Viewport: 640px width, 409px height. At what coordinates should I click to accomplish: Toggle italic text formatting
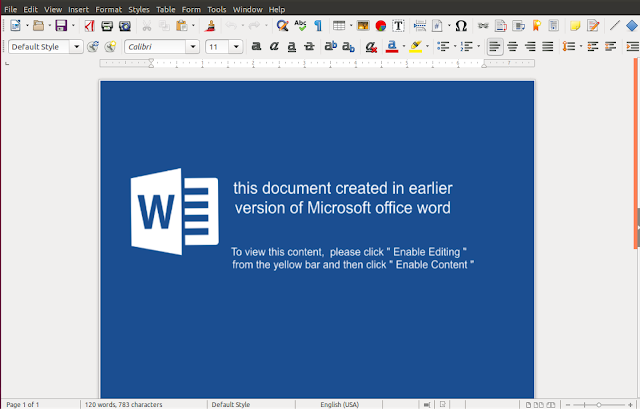(273, 46)
